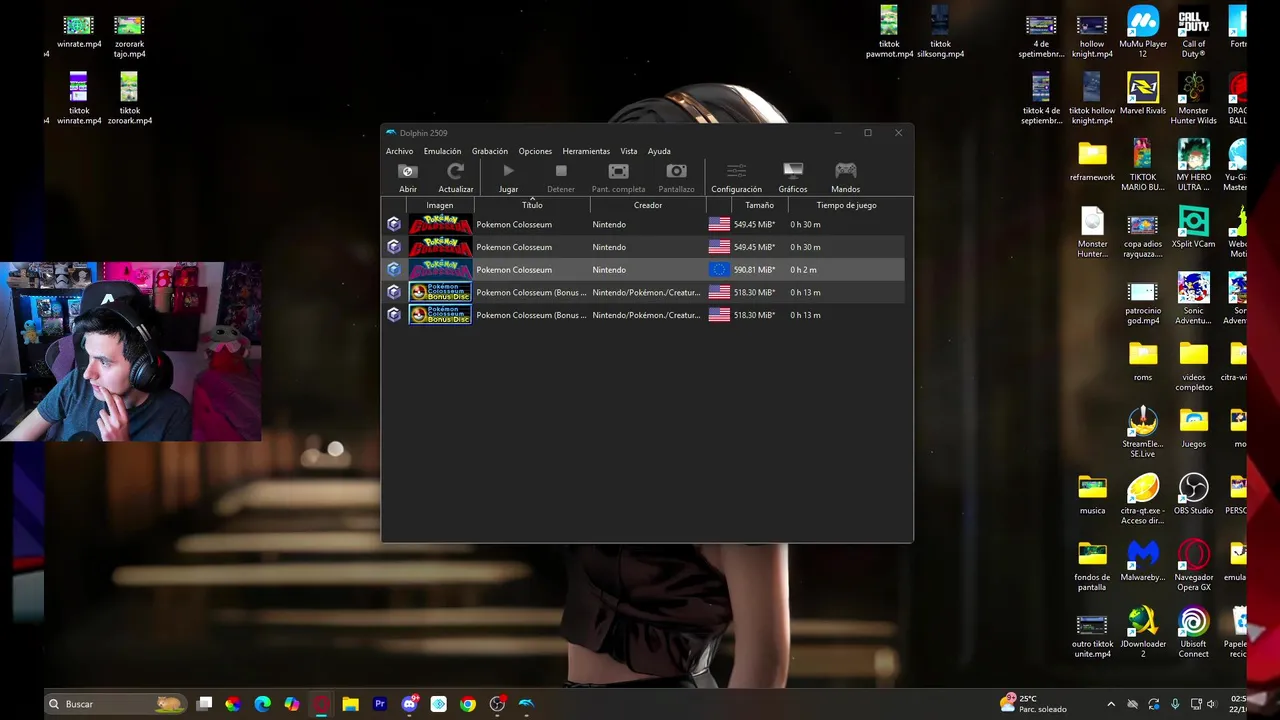Sort games by the Tamaño column header
The image size is (1280, 720).
click(759, 205)
